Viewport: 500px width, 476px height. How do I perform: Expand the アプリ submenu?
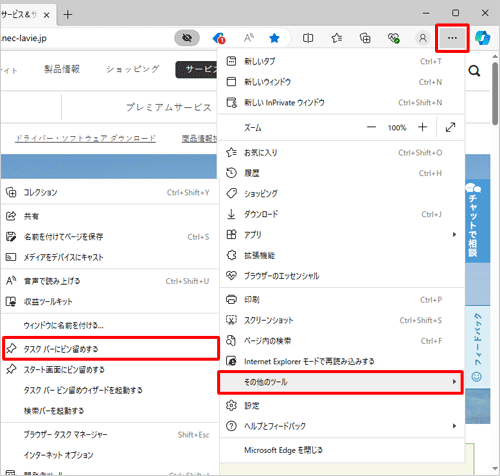coord(341,235)
